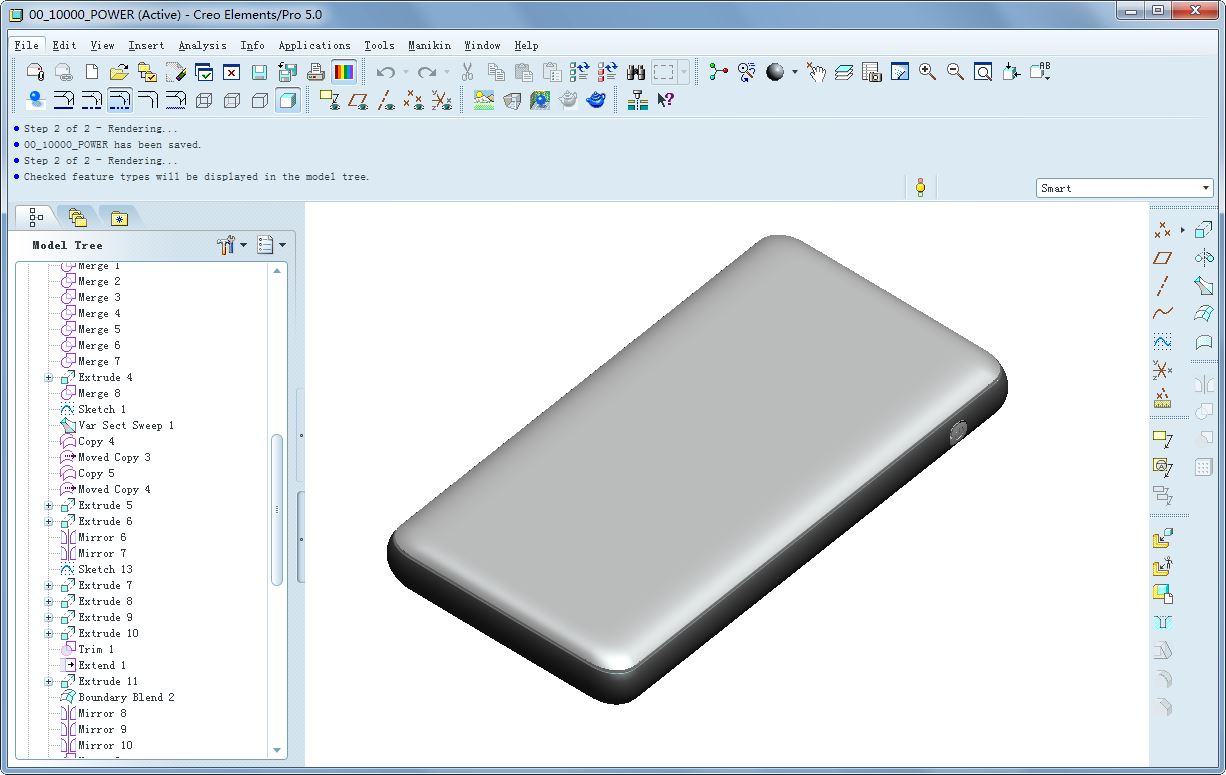This screenshot has width=1226, height=775.
Task: Select Var Sect Sweep 1 in tree
Action: point(126,426)
